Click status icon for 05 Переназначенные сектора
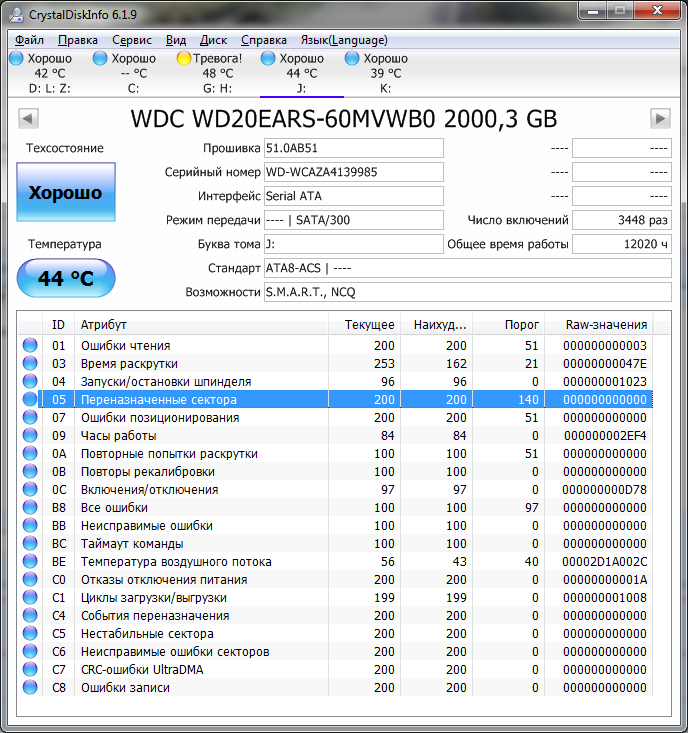The image size is (688, 733). point(30,399)
